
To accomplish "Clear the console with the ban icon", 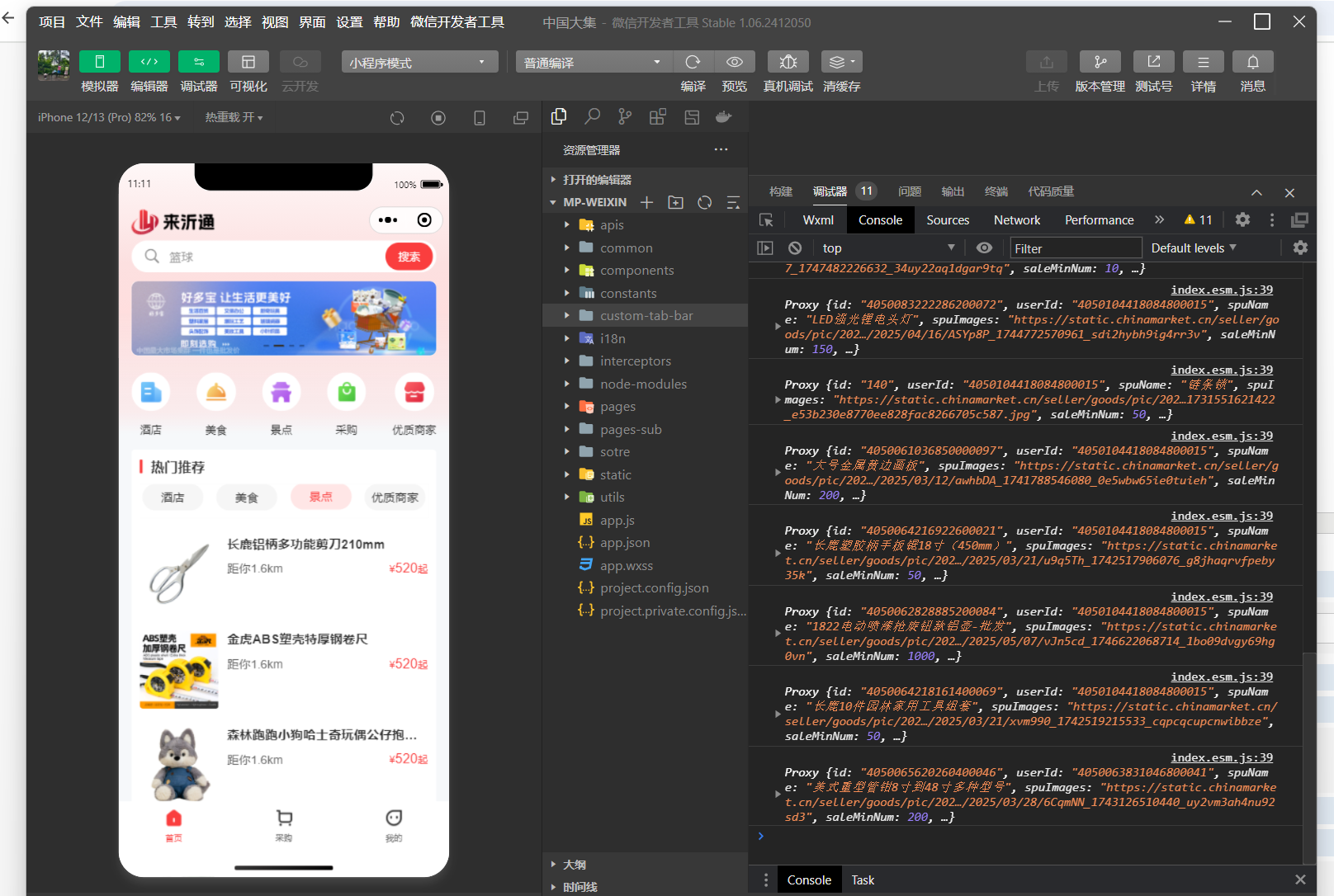I will (x=795, y=248).
